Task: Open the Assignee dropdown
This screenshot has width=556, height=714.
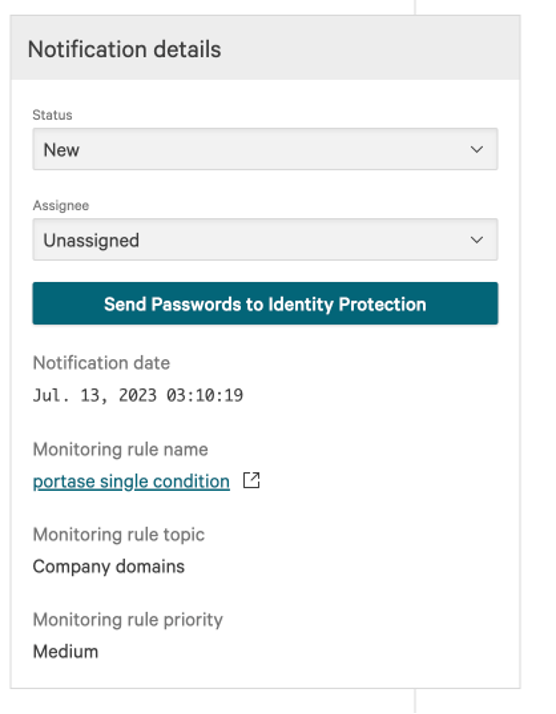Action: click(x=265, y=240)
